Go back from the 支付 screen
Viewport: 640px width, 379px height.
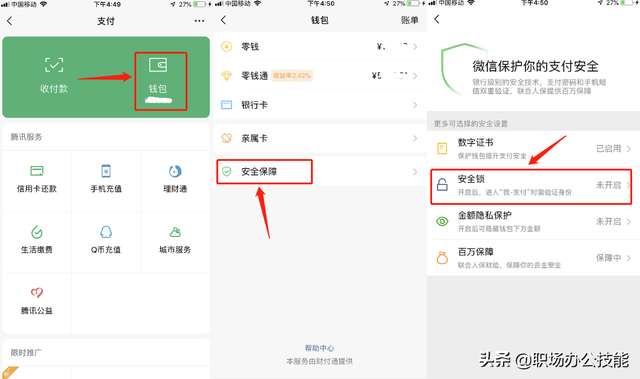click(x=10, y=21)
